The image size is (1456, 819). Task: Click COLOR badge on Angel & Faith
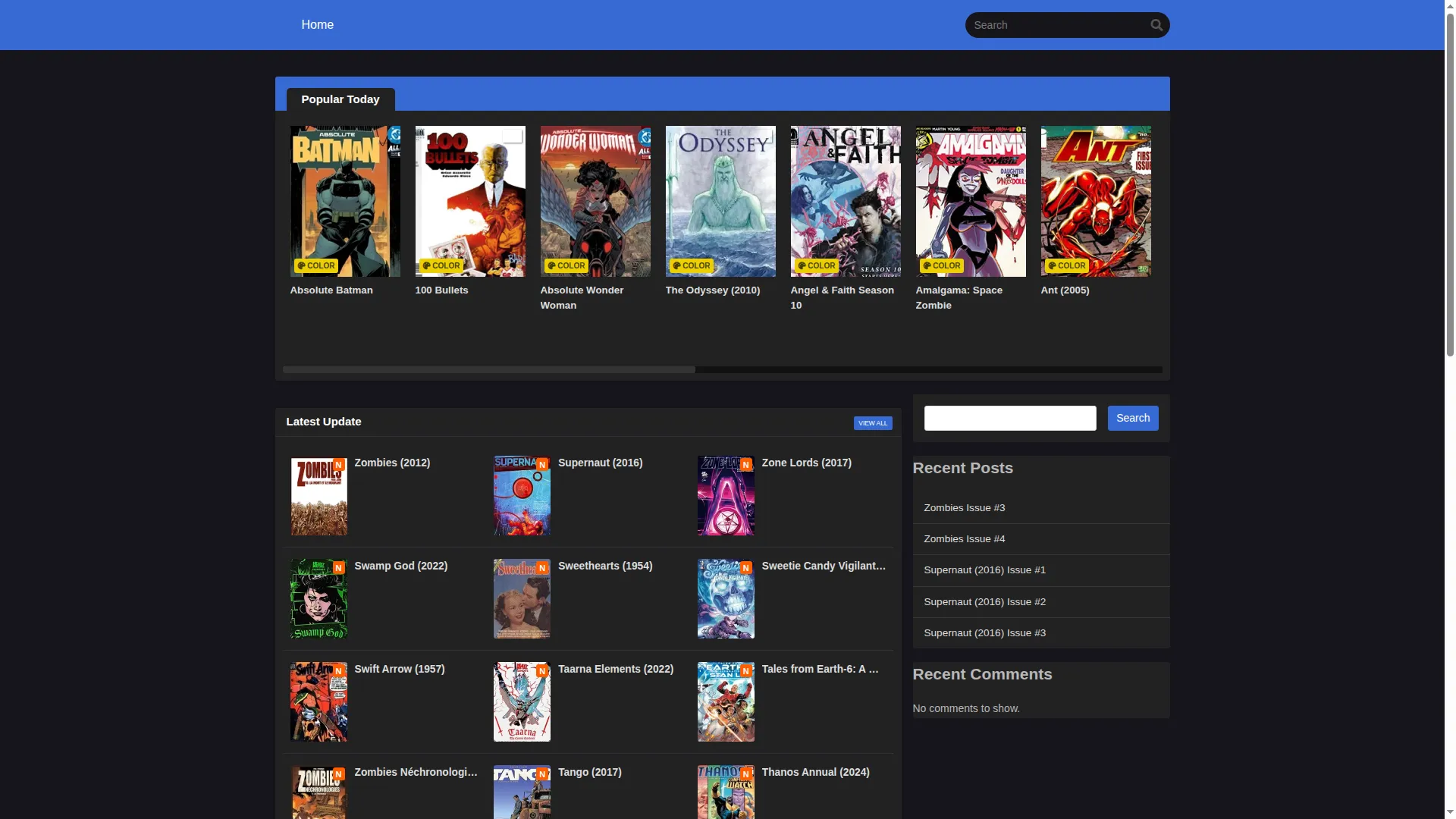coord(816,265)
